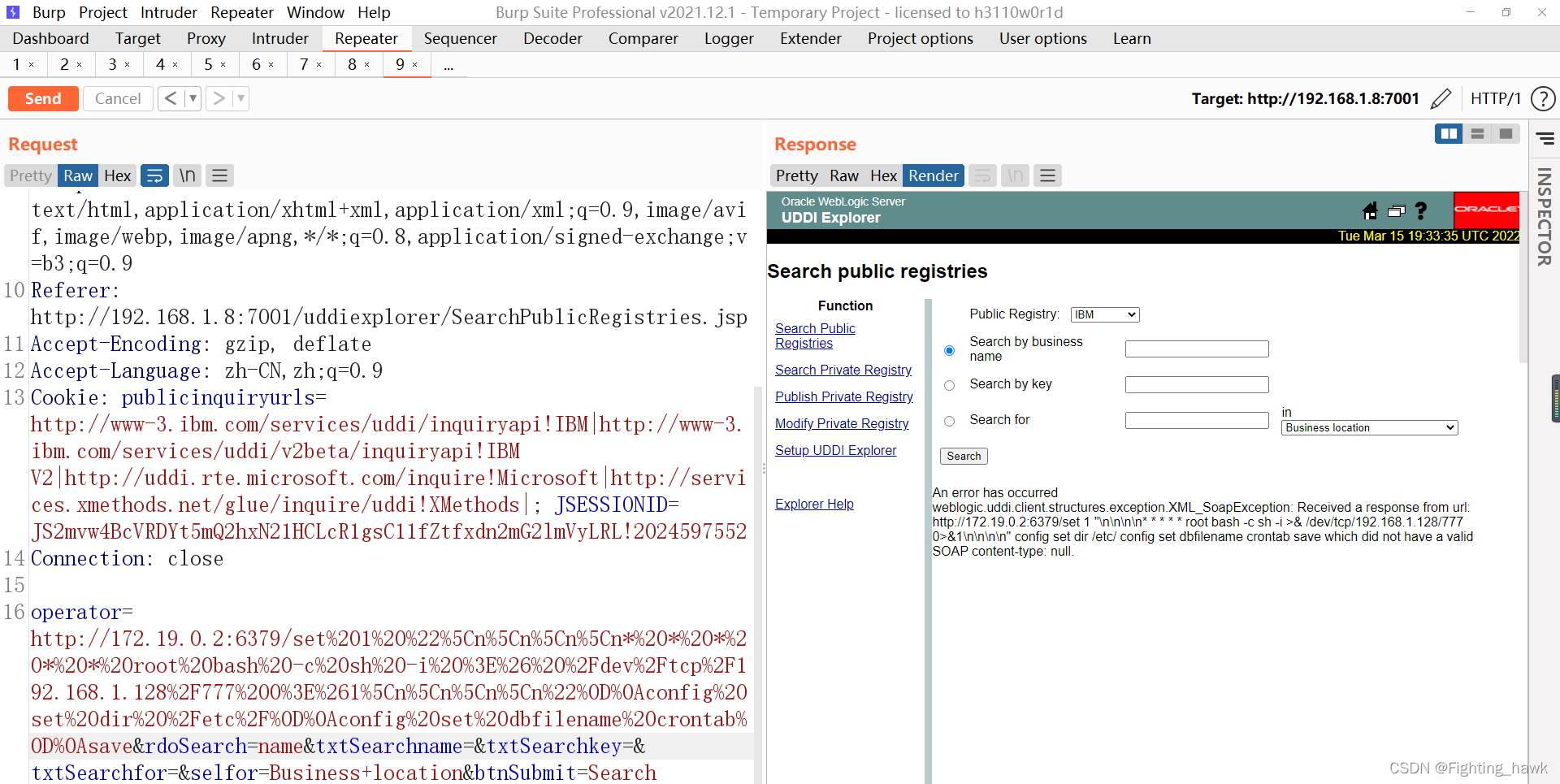Screen dimensions: 1560x784
Task: Select 'Search by key' radio button
Action: (949, 385)
